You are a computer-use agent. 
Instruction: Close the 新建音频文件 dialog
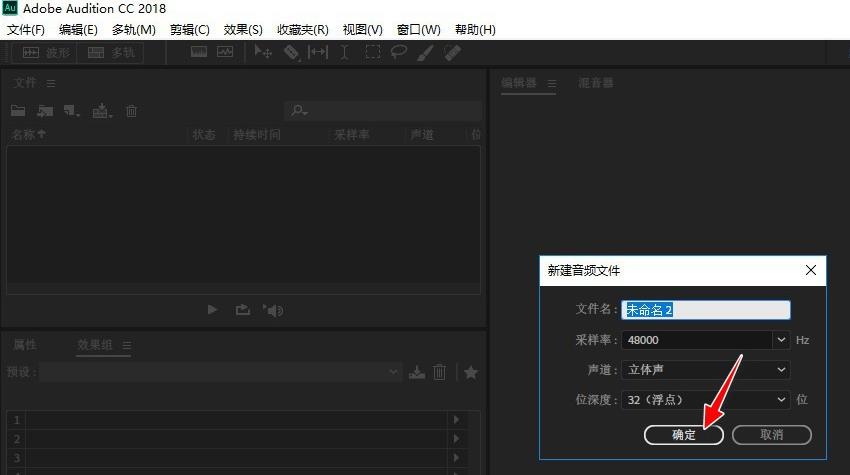810,270
